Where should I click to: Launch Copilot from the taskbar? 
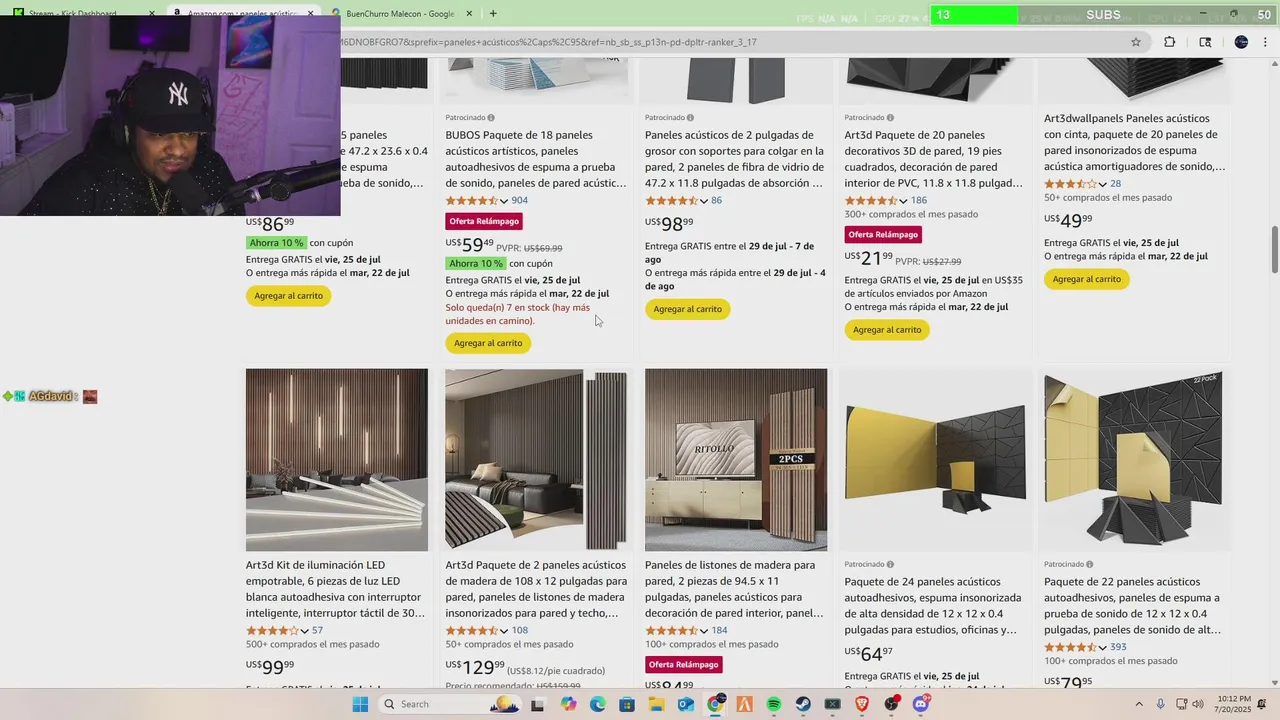tap(569, 704)
